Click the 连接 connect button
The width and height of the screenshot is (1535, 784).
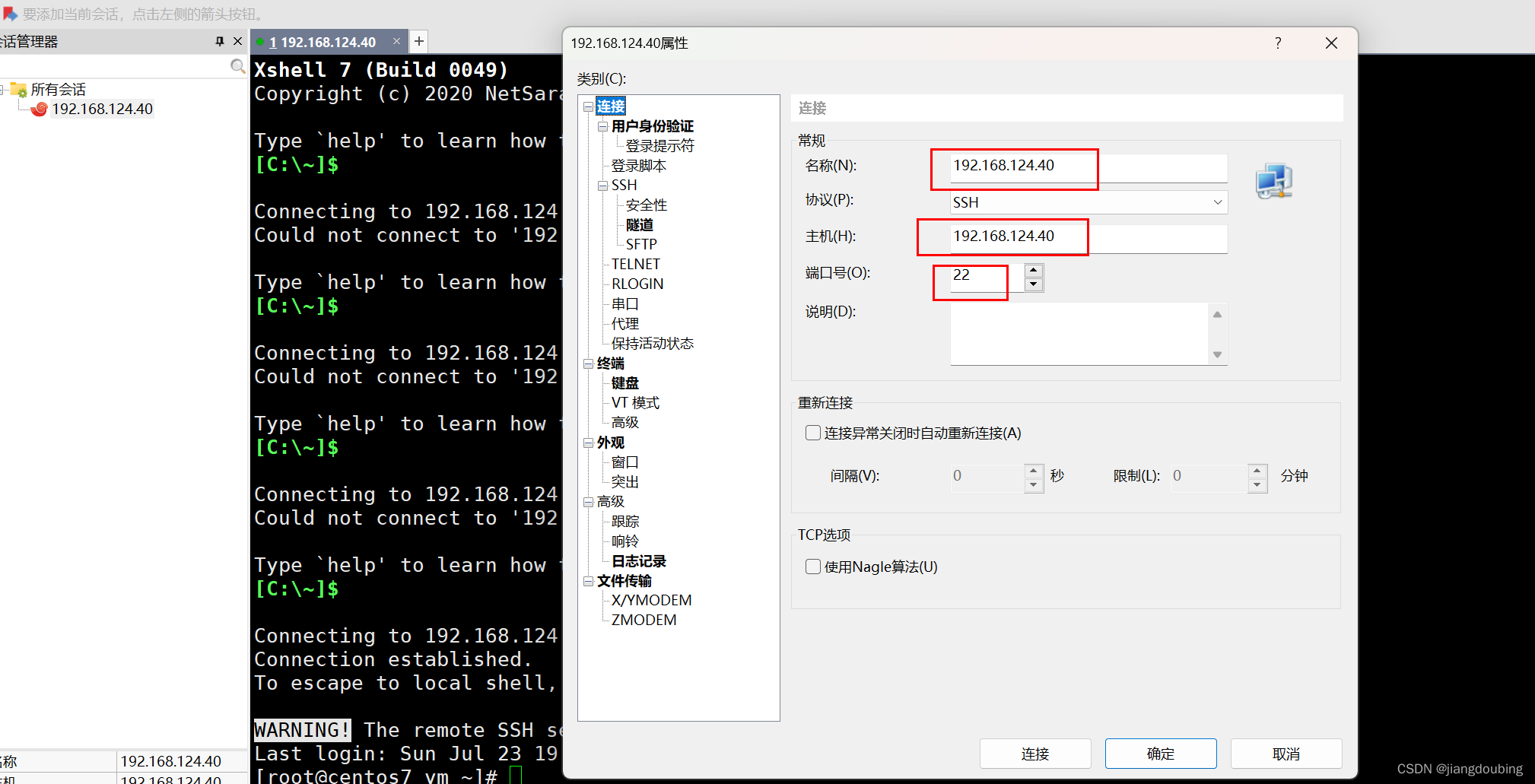point(1035,754)
